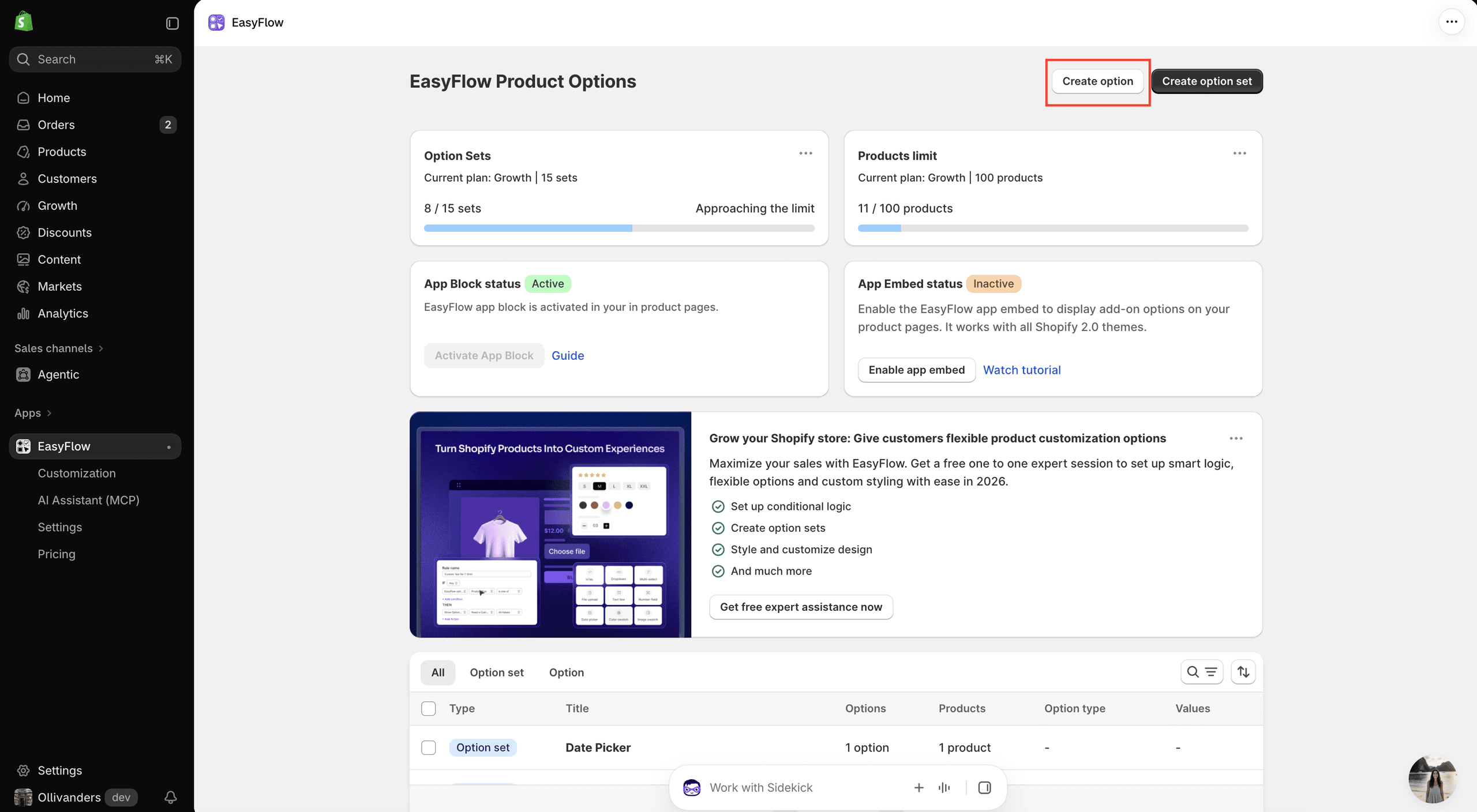Collapse sidebar using the panel toggle icon

click(173, 23)
